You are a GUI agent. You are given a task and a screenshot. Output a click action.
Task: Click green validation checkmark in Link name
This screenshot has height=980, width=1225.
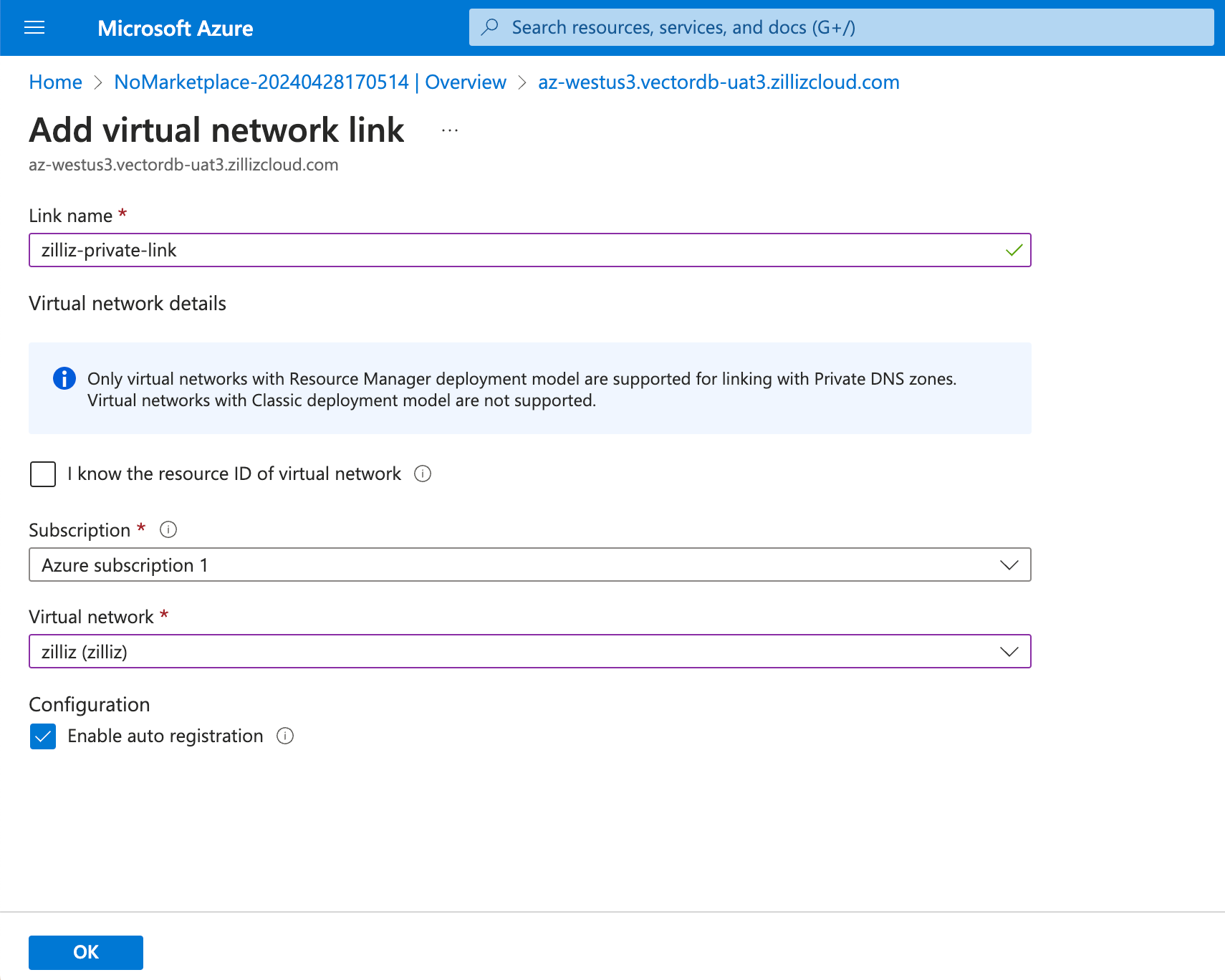1014,250
